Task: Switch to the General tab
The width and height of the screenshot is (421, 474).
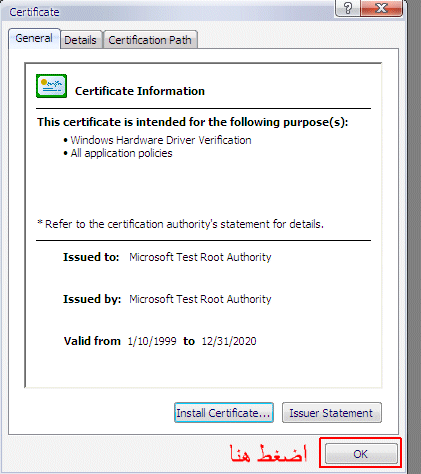Action: (34, 39)
